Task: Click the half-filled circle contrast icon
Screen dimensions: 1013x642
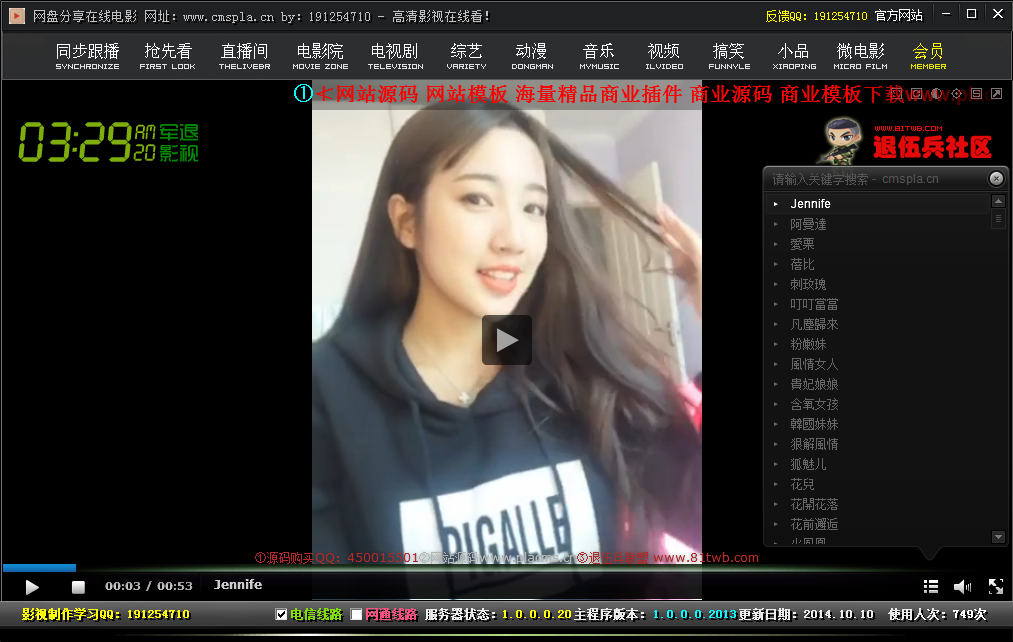Action: pos(936,94)
